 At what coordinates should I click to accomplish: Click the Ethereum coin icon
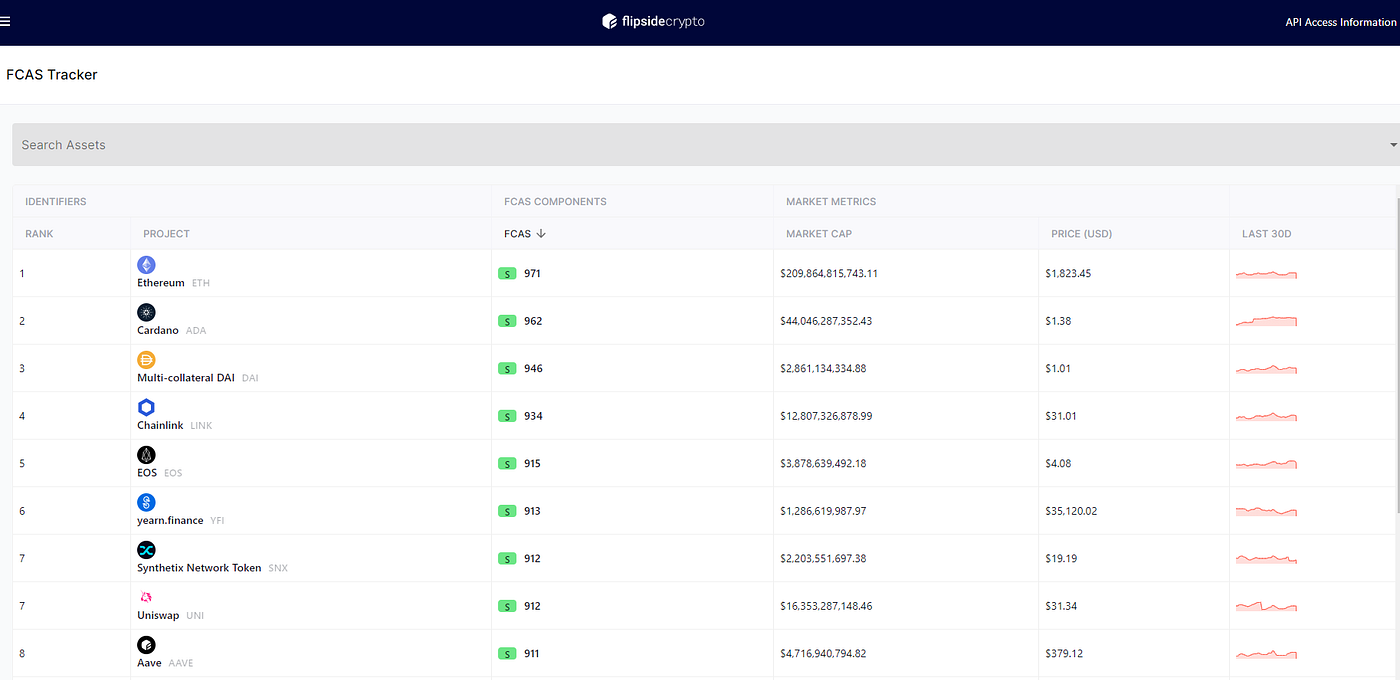tap(147, 265)
